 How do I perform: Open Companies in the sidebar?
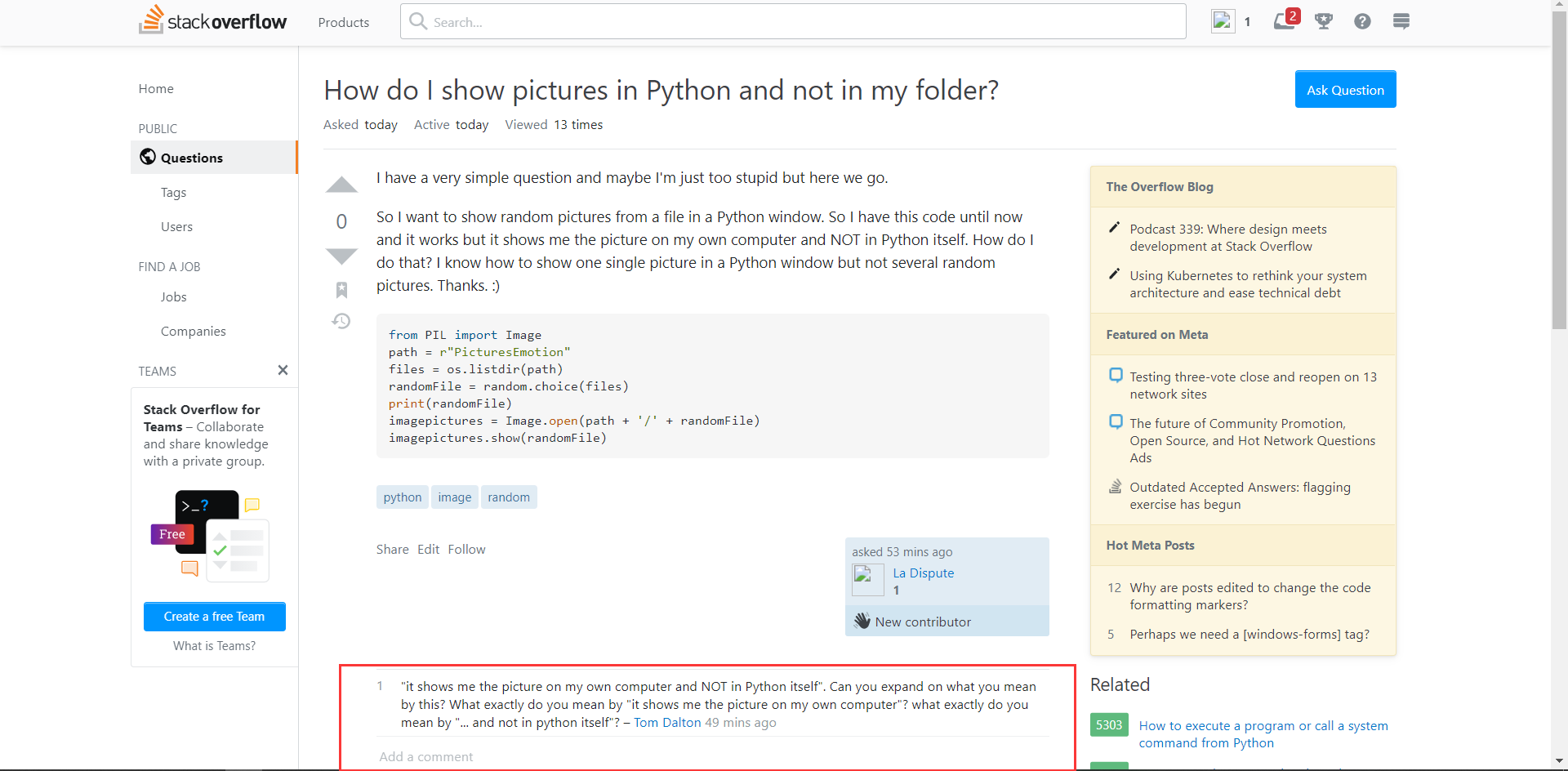tap(193, 331)
